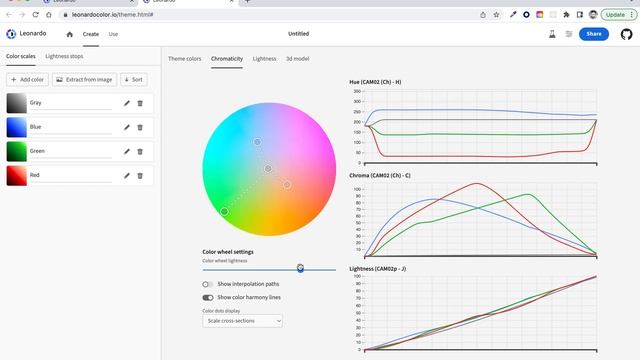
Task: Toggle Show interpolation paths switch
Action: [x=208, y=284]
